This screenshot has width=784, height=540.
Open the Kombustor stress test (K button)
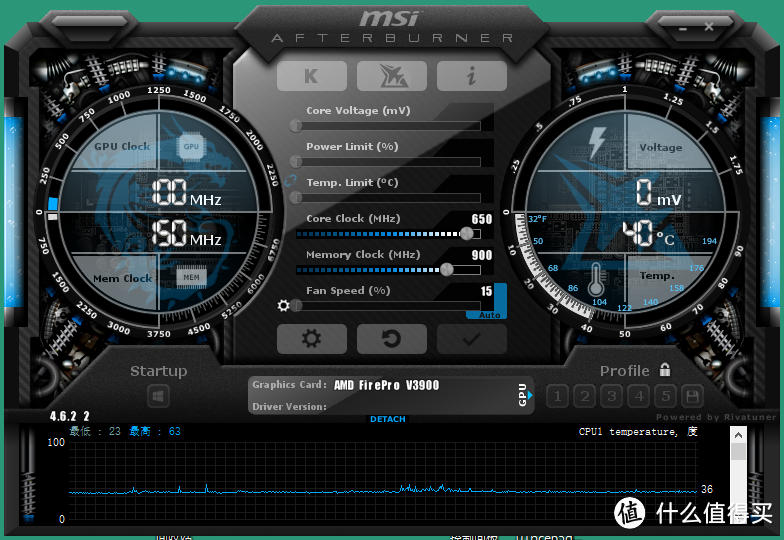coord(311,76)
